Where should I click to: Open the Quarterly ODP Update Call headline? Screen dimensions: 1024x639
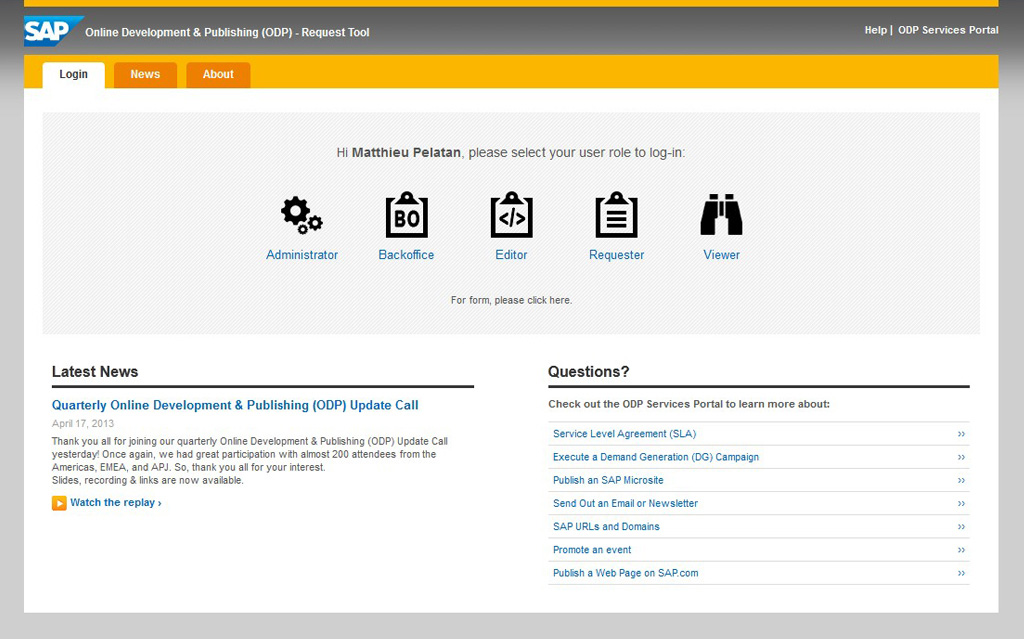click(x=235, y=405)
